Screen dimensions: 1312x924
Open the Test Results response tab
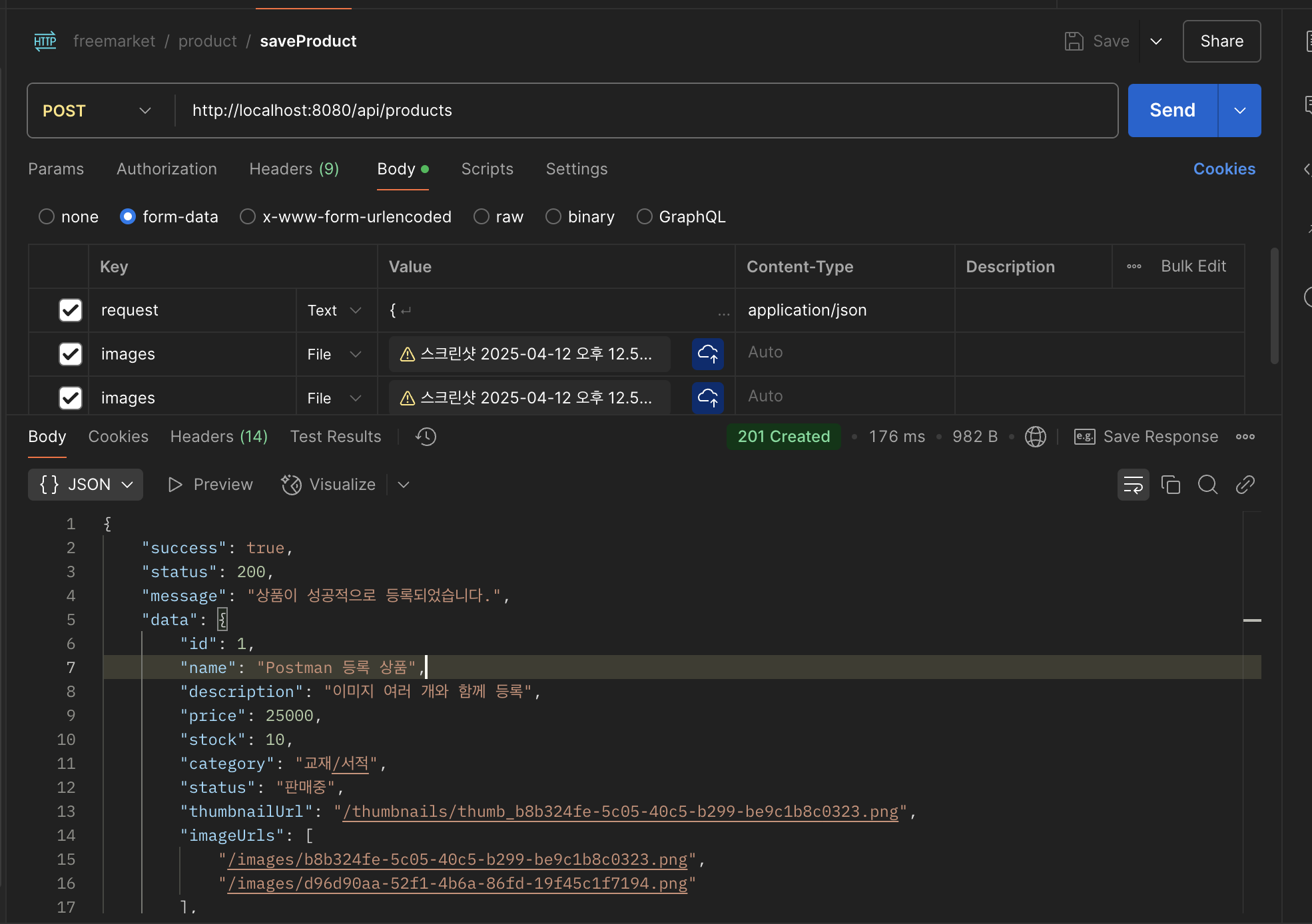[336, 437]
